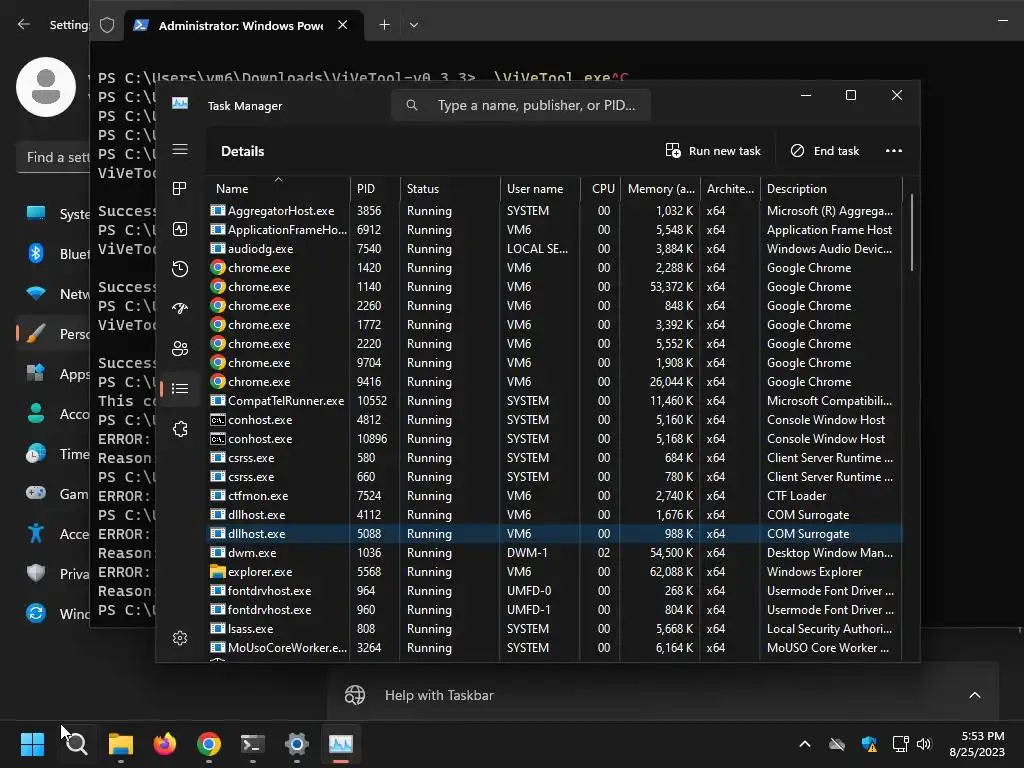The height and width of the screenshot is (768, 1024).
Task: Open a new terminal tab
Action: pyautogui.click(x=384, y=25)
